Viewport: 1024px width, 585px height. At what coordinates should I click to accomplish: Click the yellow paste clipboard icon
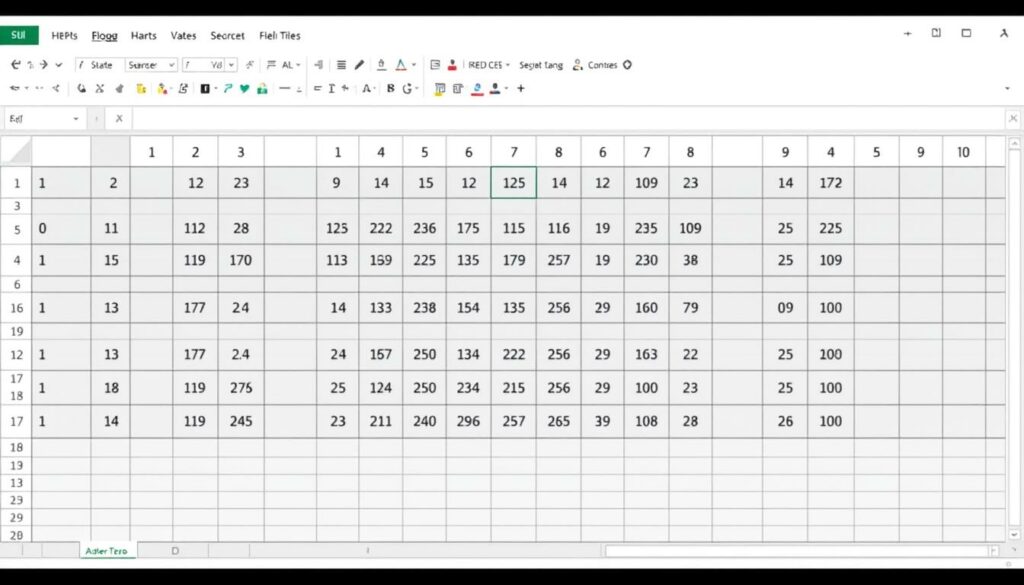pyautogui.click(x=140, y=88)
